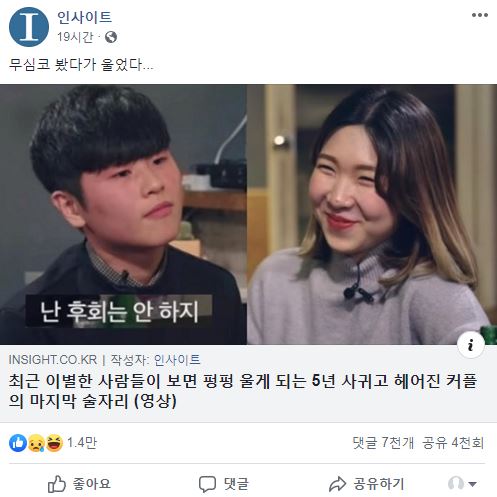The width and height of the screenshot is (497, 497).
Task: Click the thumbs-up 좋아요 icon
Action: [57, 484]
